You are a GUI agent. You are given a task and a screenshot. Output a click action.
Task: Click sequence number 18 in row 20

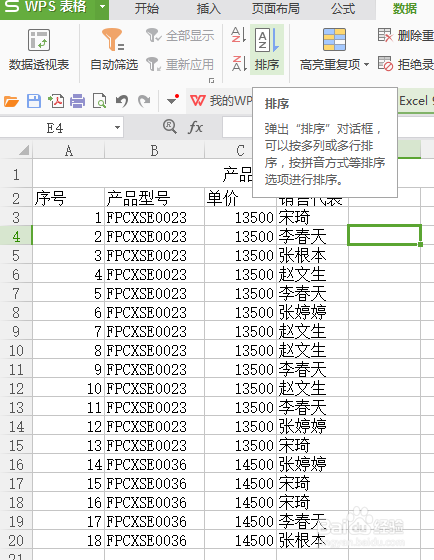tap(69, 540)
